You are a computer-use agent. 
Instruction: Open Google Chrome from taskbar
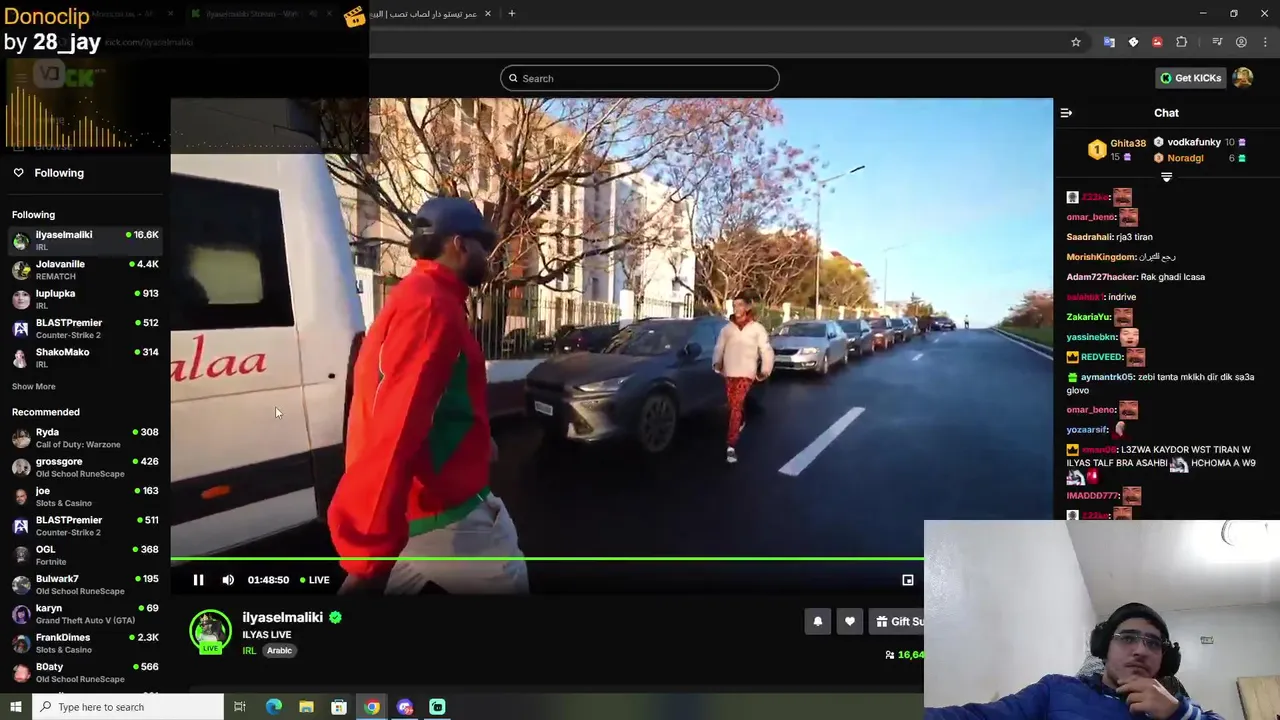point(371,707)
